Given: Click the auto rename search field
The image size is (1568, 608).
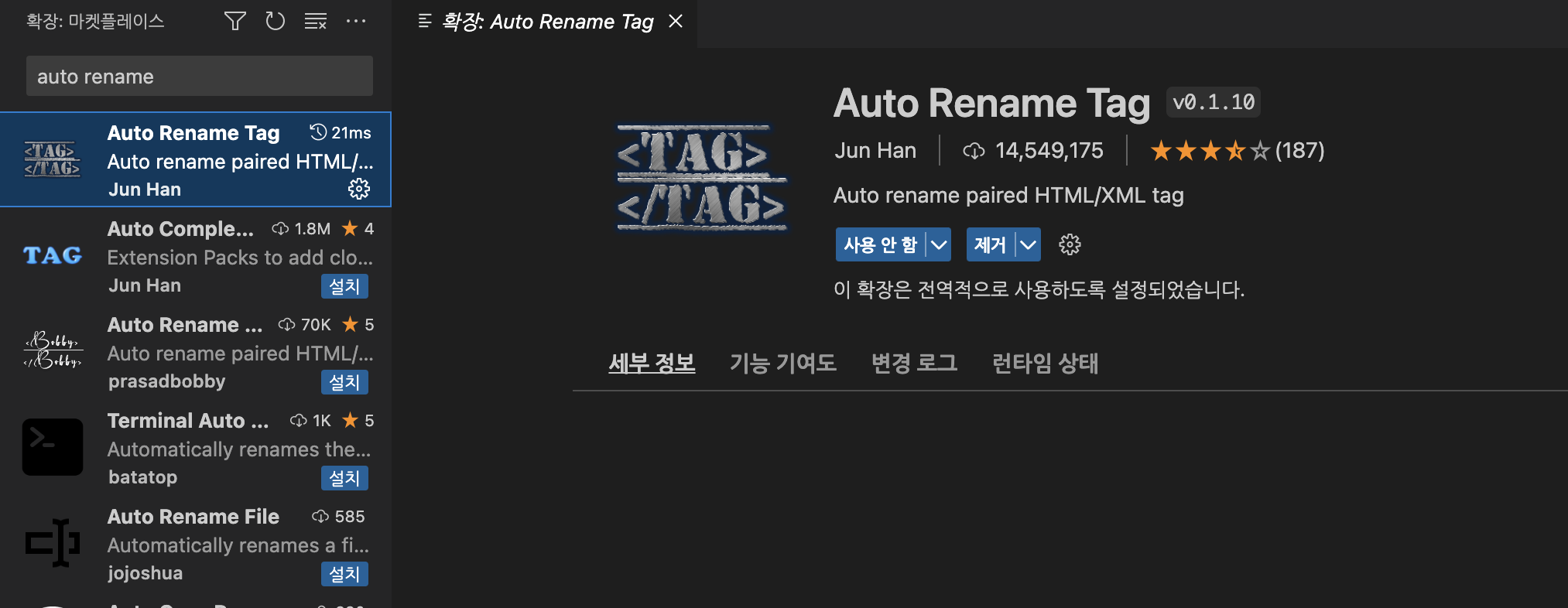Looking at the screenshot, I should coord(200,76).
